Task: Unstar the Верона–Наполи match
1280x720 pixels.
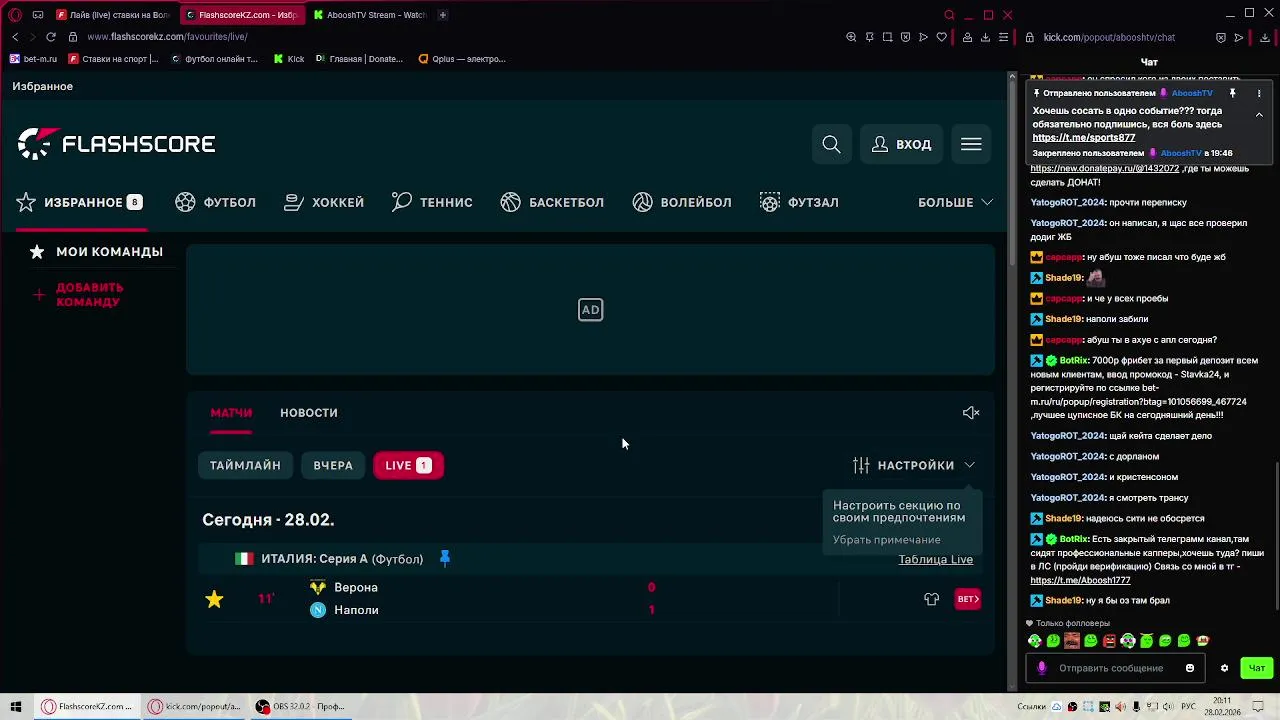Action: click(214, 599)
